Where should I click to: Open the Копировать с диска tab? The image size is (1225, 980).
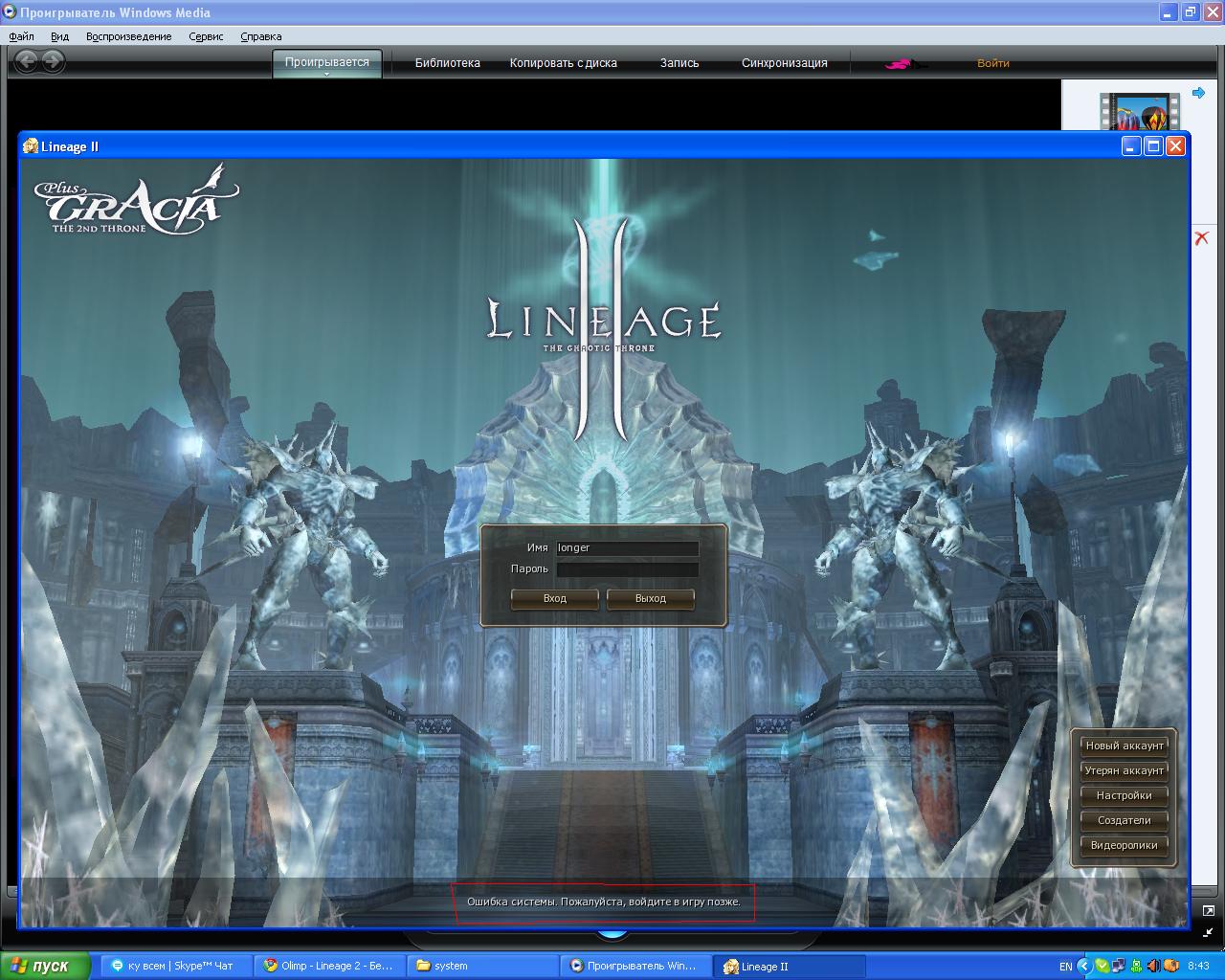[563, 63]
